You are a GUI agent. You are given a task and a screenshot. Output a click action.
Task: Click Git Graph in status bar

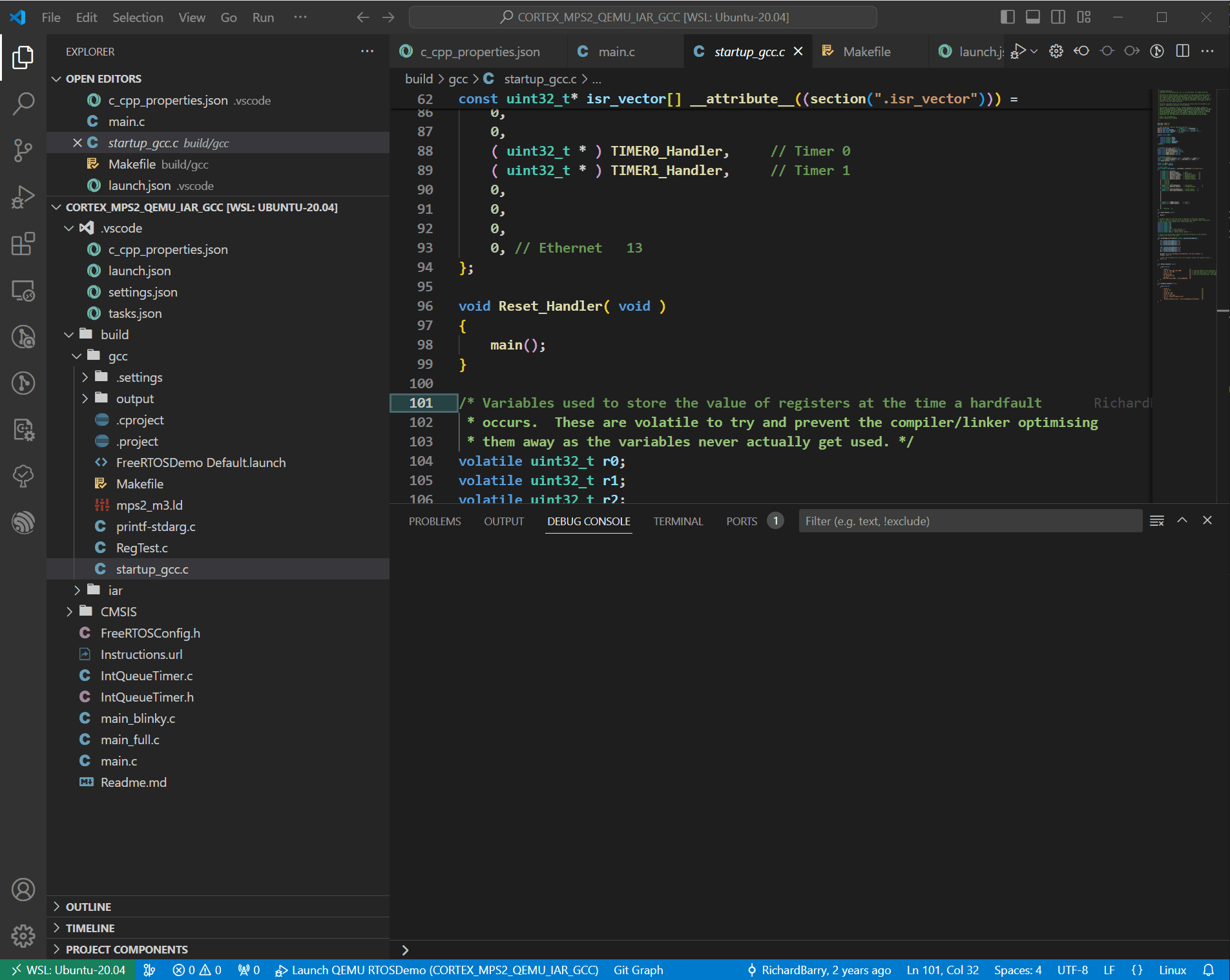(x=638, y=970)
